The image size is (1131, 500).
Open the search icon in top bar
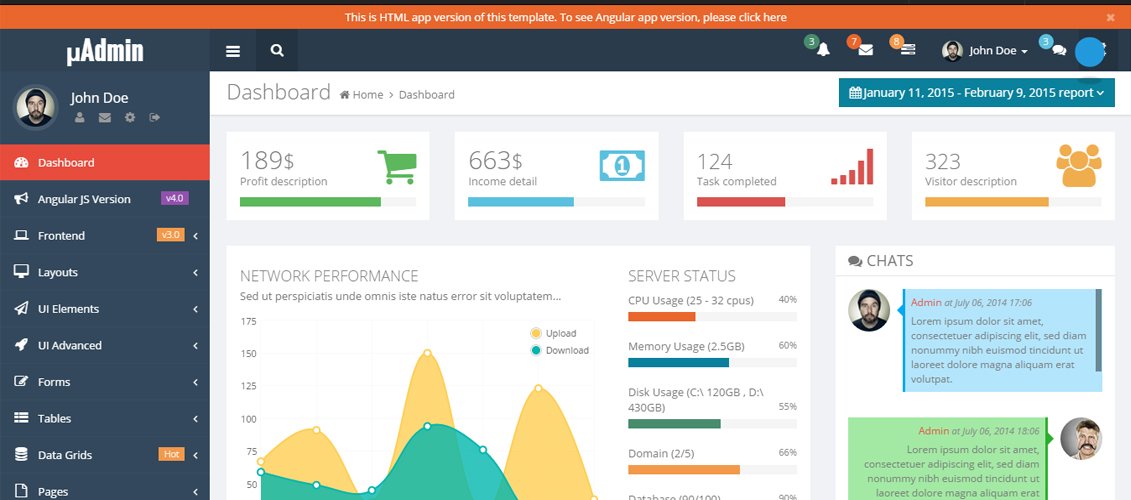(277, 51)
